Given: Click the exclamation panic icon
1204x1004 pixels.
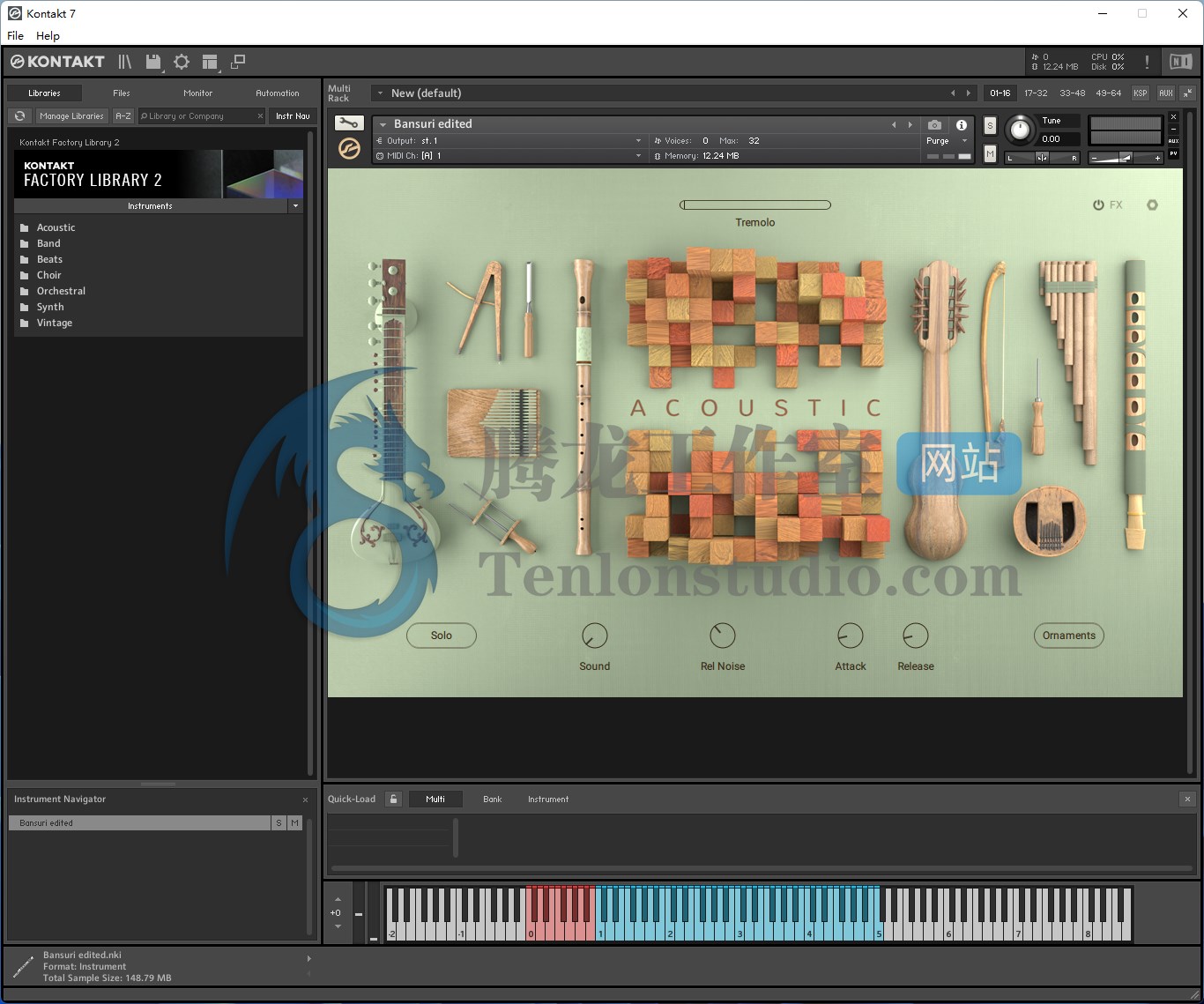Looking at the screenshot, I should (1147, 62).
